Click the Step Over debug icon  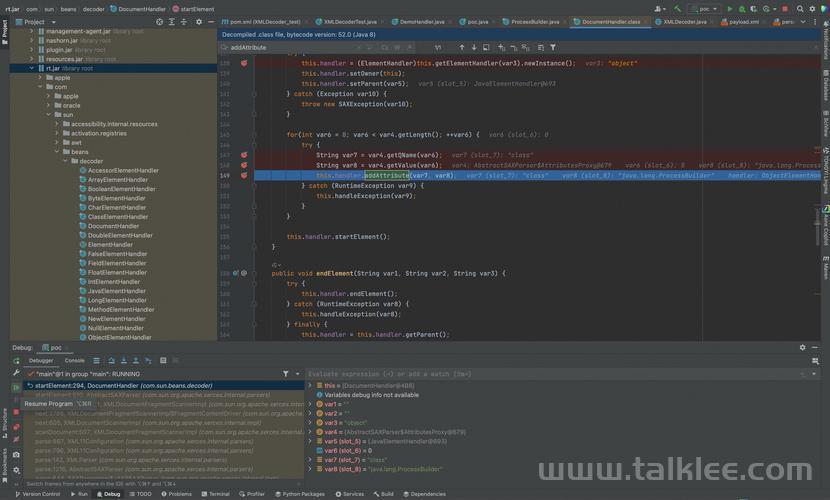click(112, 361)
